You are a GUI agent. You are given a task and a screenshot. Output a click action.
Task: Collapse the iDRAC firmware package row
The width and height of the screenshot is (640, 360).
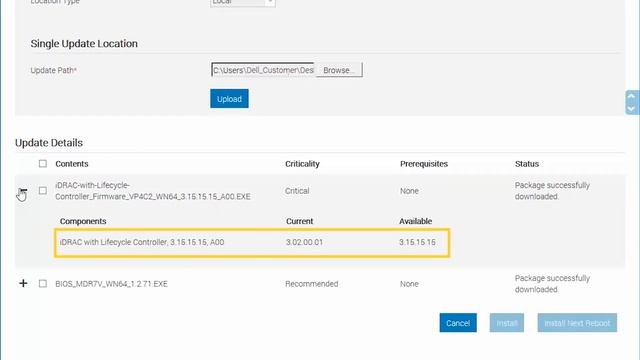click(23, 191)
